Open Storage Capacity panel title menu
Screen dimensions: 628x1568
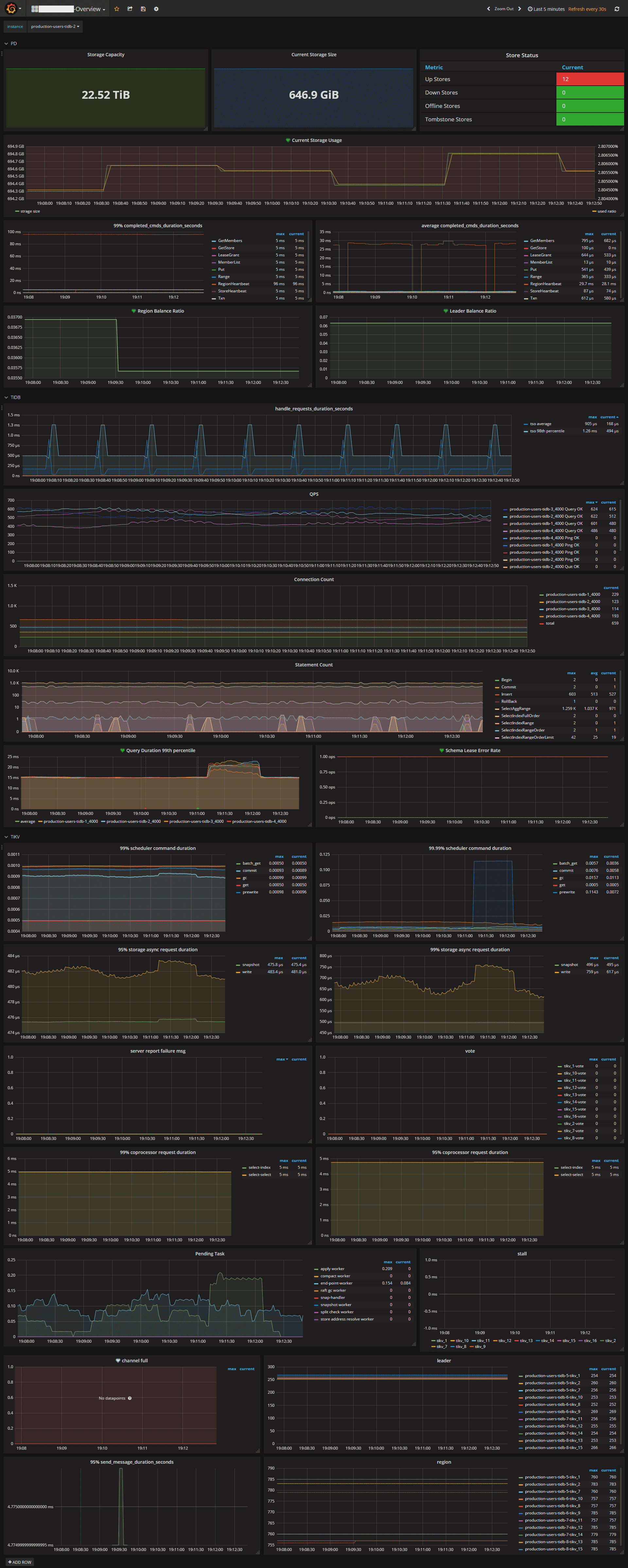pyautogui.click(x=105, y=55)
